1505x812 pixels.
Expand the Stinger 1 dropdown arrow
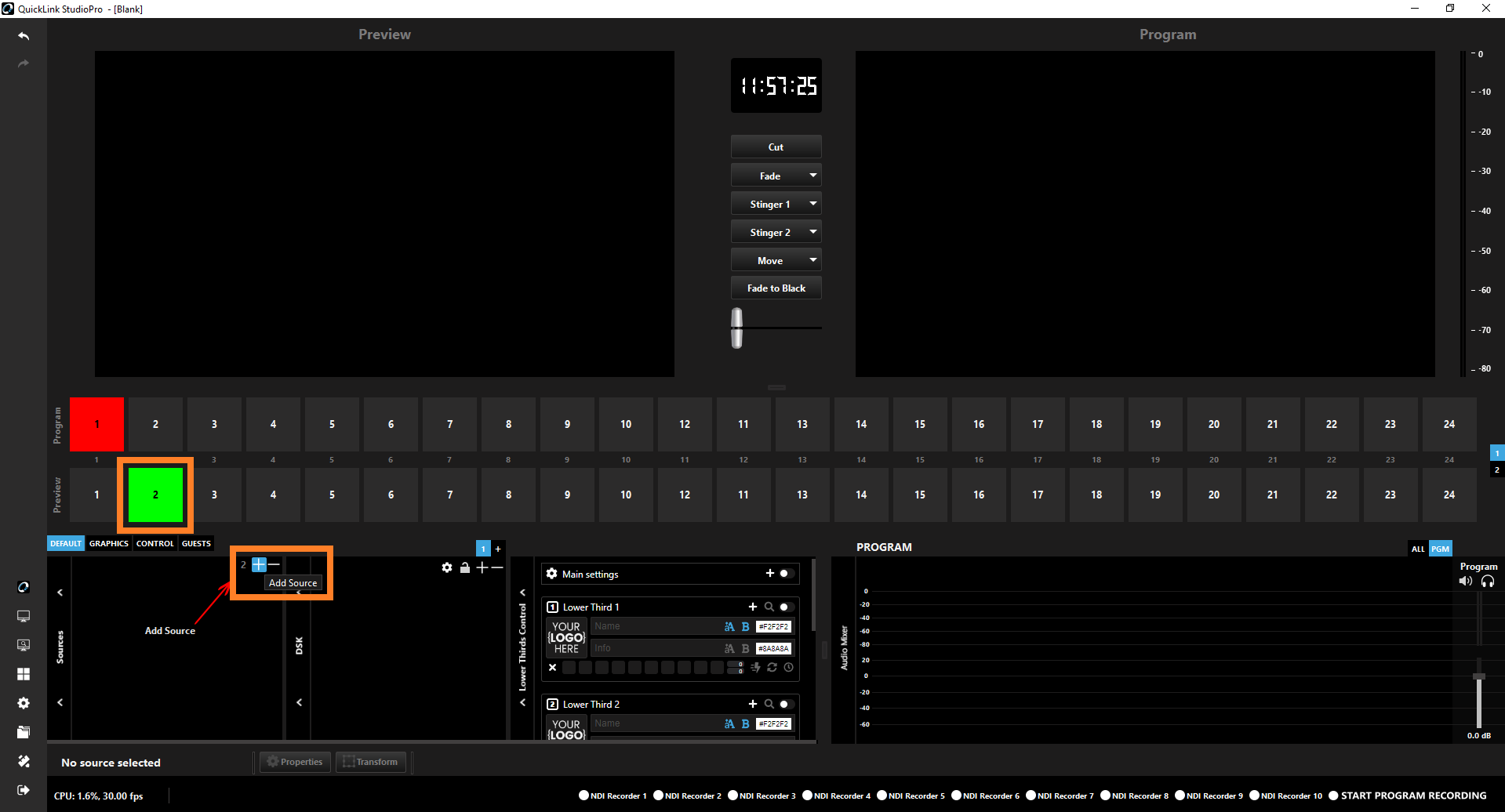click(x=813, y=204)
